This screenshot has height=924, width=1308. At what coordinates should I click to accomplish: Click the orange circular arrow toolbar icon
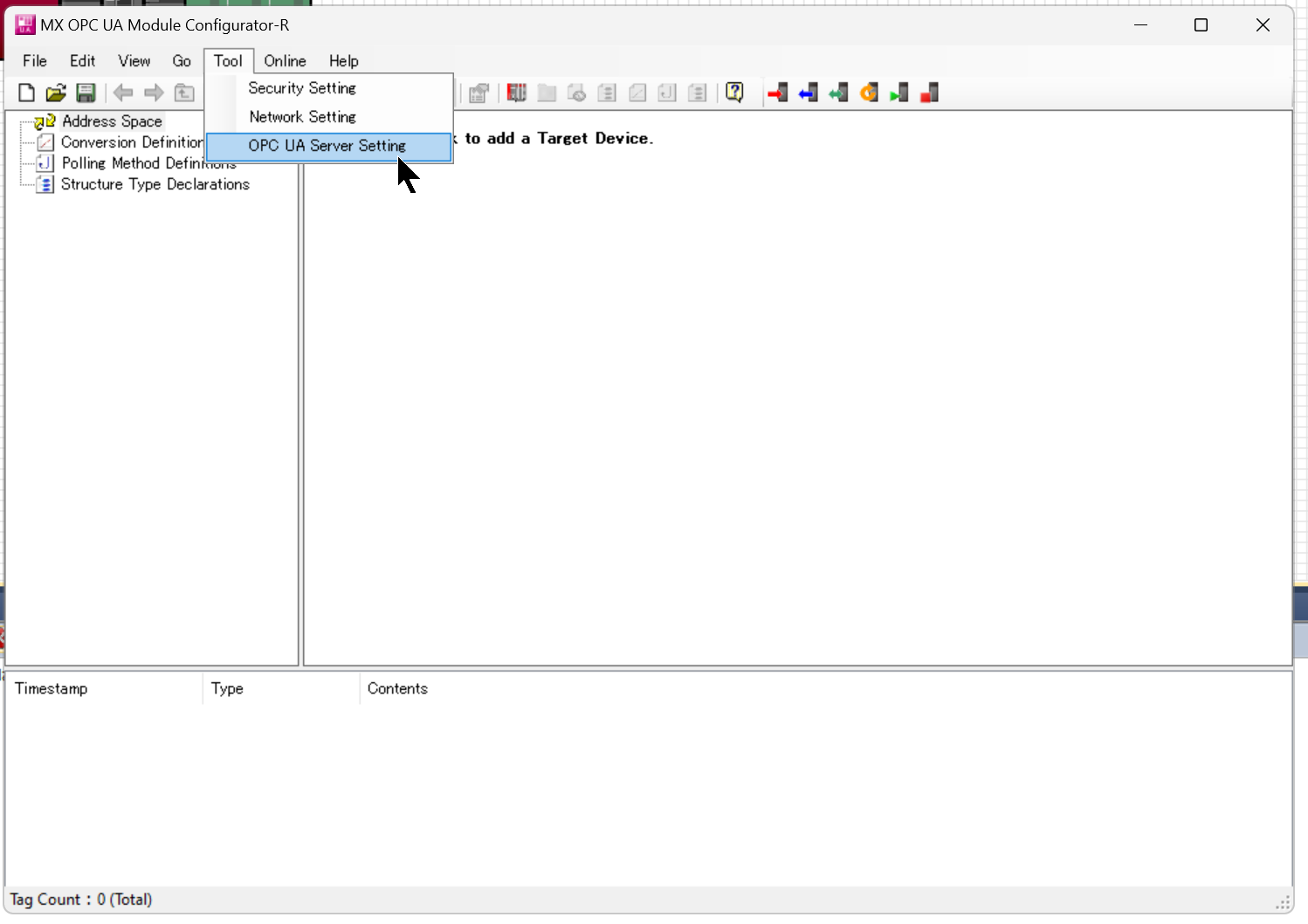tap(869, 93)
